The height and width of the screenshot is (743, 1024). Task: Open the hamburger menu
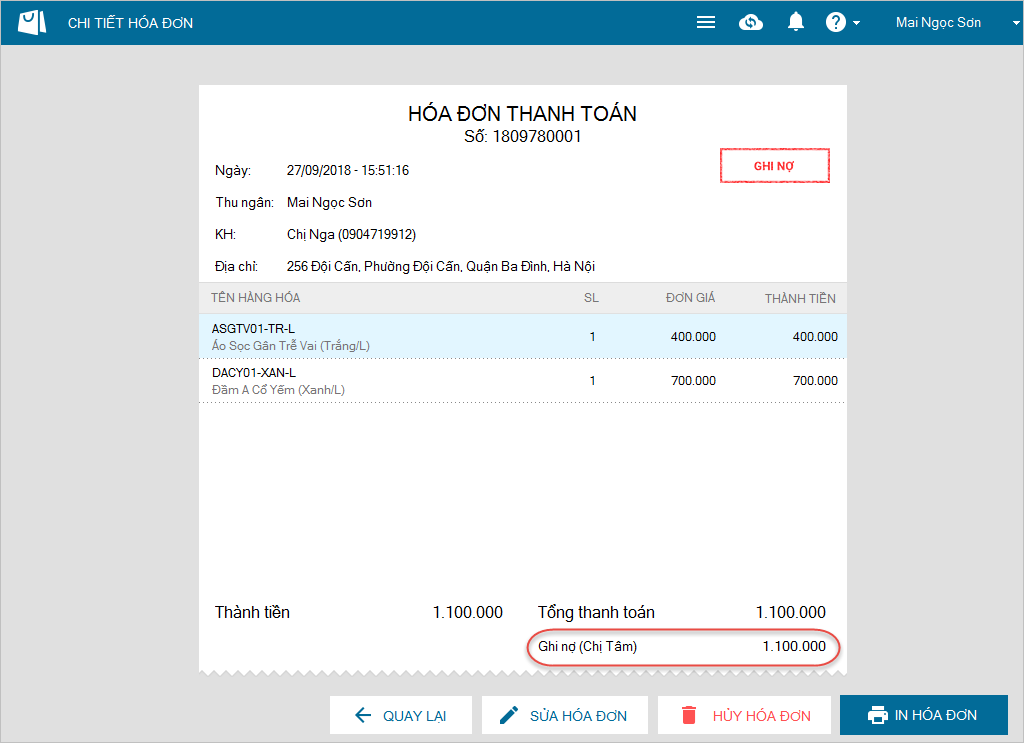(706, 22)
